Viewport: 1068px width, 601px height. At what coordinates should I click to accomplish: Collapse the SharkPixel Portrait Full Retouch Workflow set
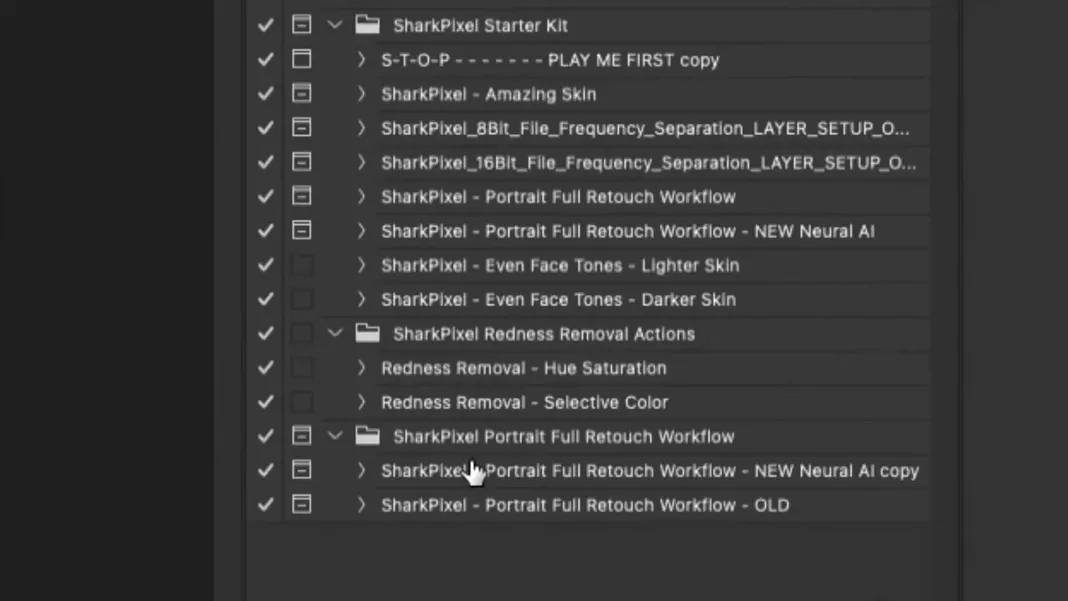pyautogui.click(x=334, y=435)
